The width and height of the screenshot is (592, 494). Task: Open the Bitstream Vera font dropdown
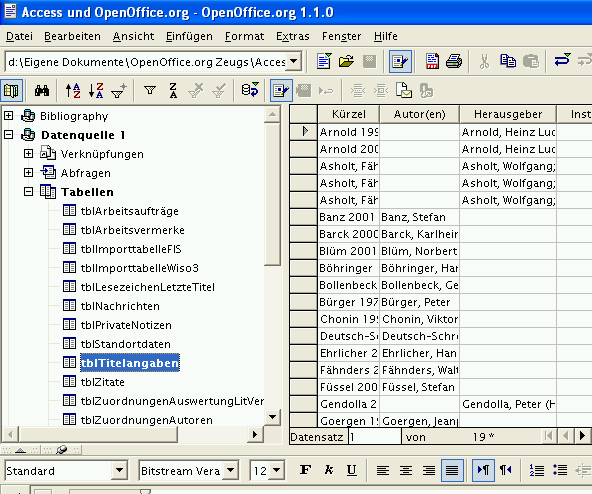click(x=231, y=471)
